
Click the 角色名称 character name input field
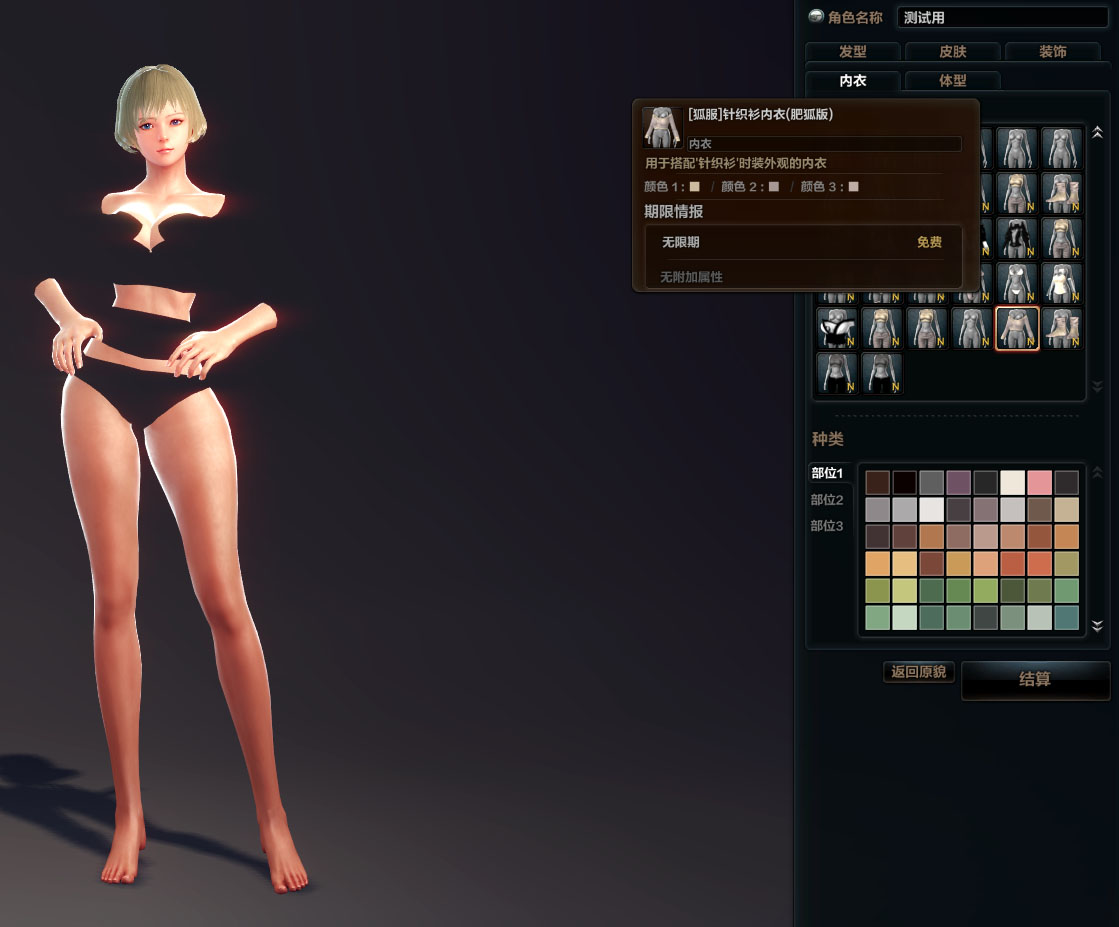[1002, 17]
